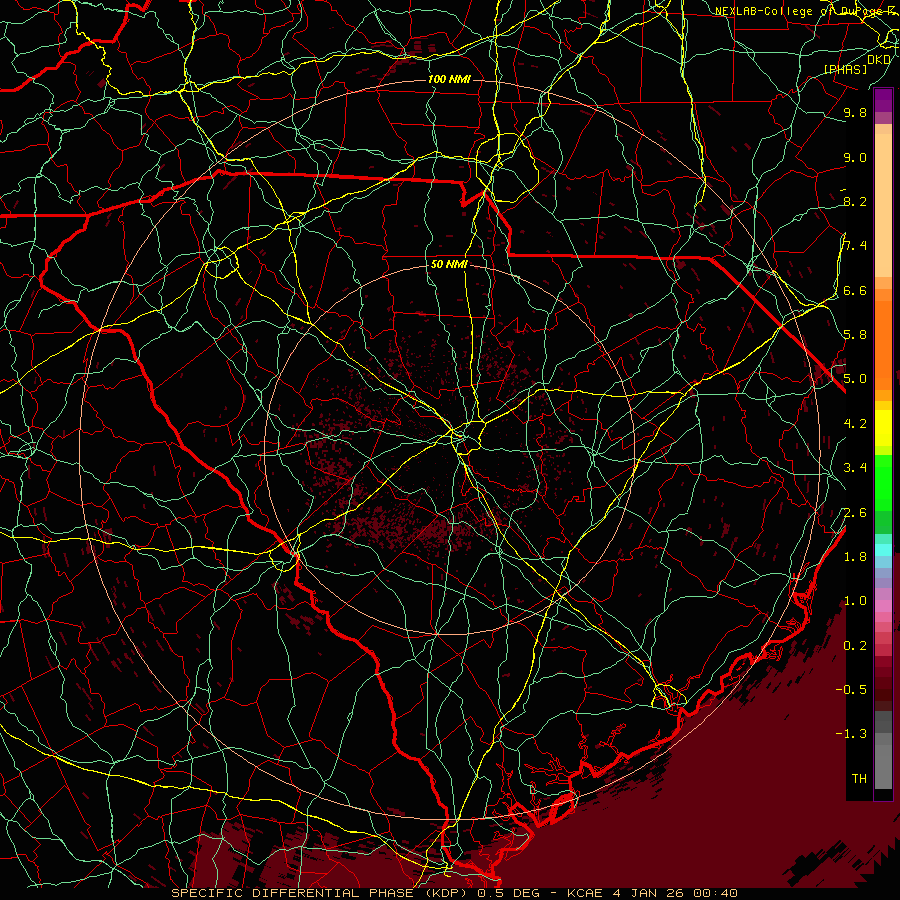Click the 7.4 value on the color scale

pyautogui.click(x=855, y=246)
